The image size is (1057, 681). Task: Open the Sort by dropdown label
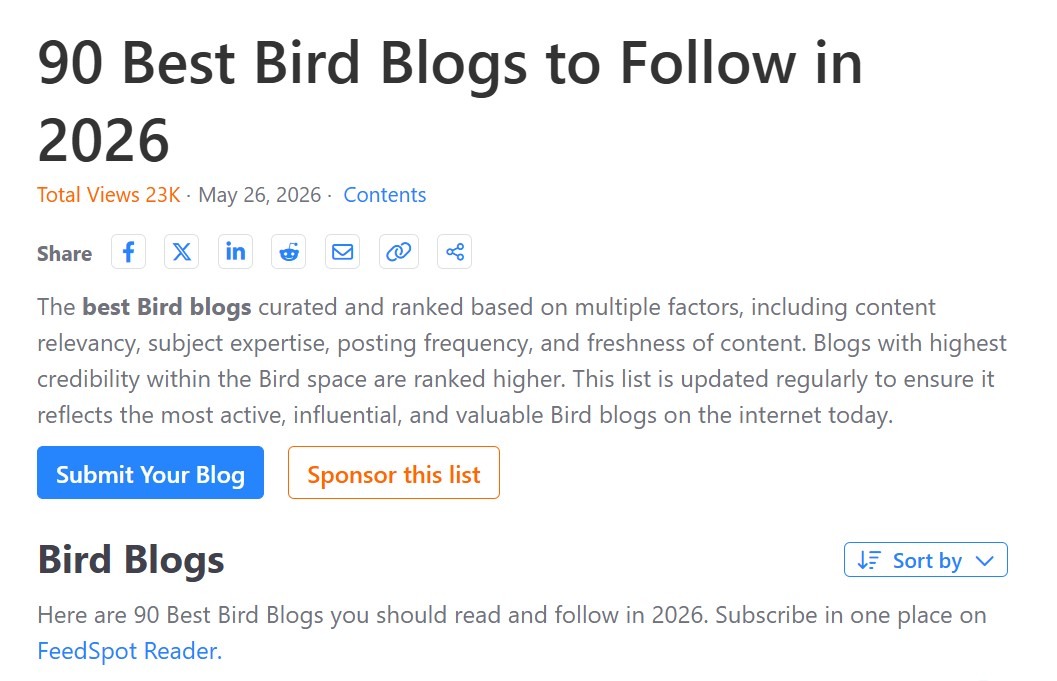[x=927, y=560]
